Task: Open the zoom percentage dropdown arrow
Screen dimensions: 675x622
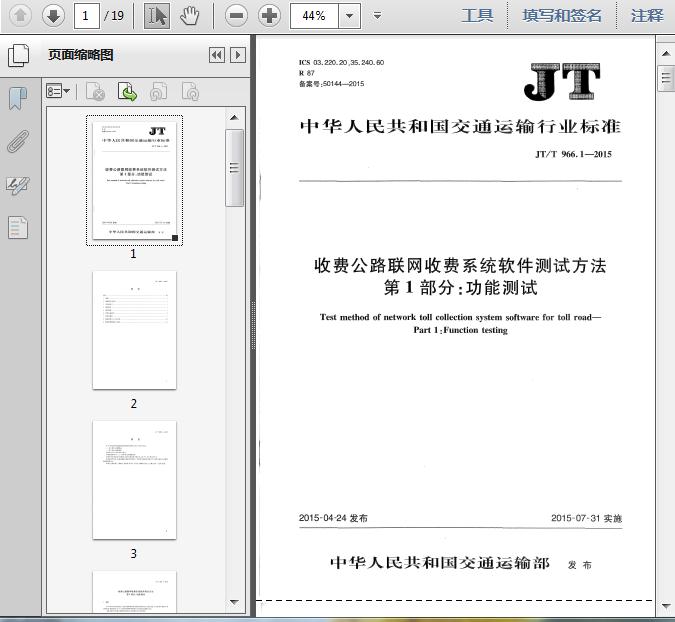Action: pos(350,16)
